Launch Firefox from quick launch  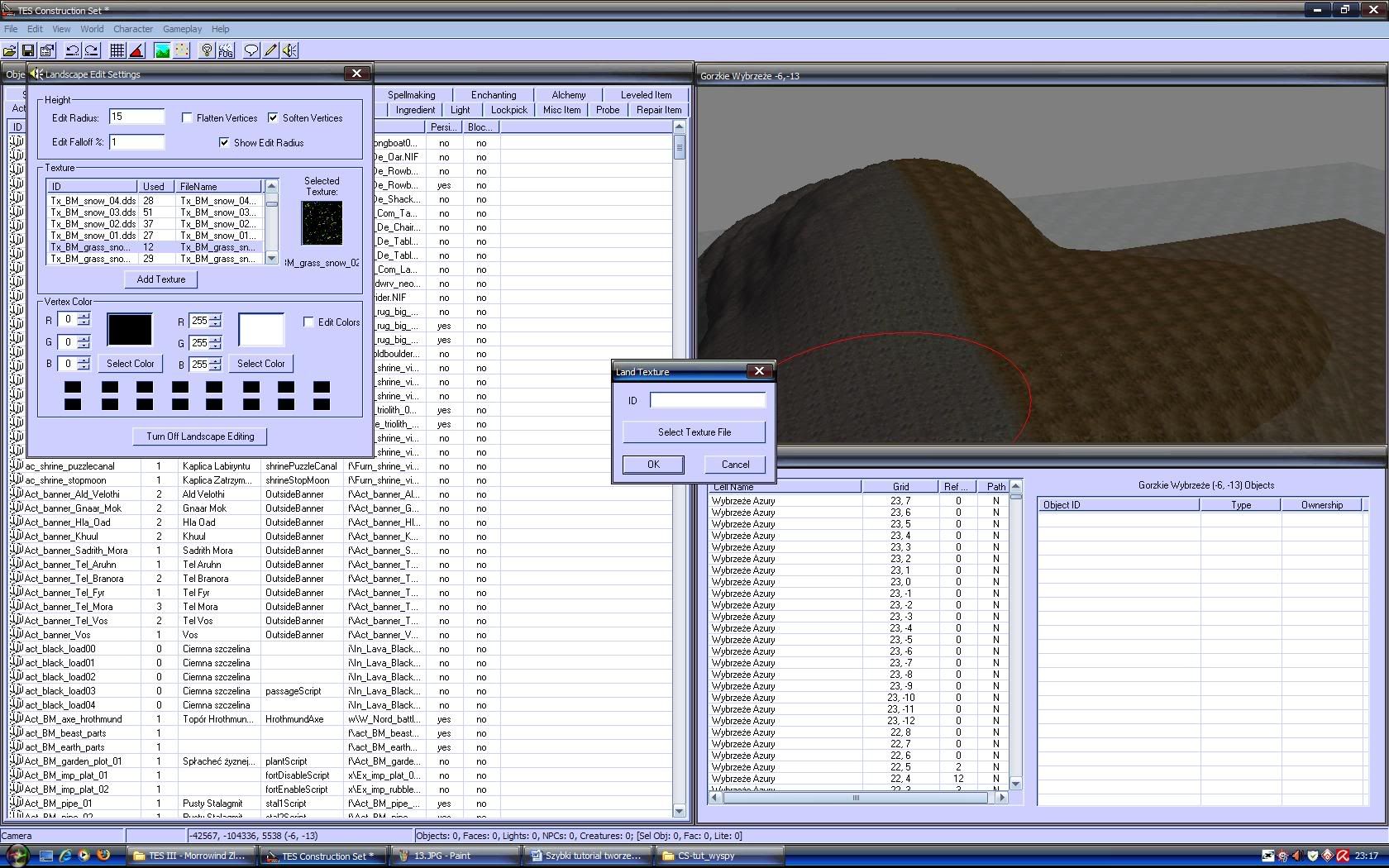point(103,856)
